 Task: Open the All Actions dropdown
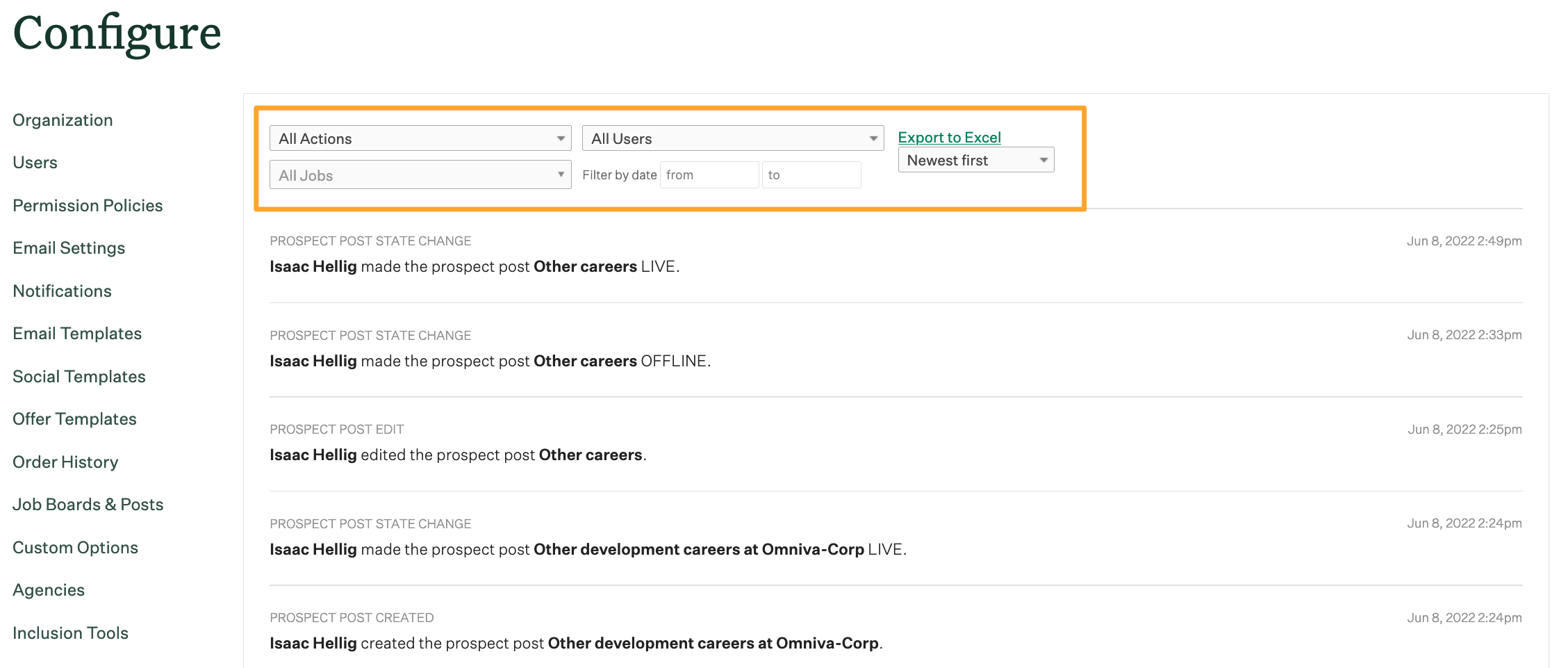pos(420,138)
